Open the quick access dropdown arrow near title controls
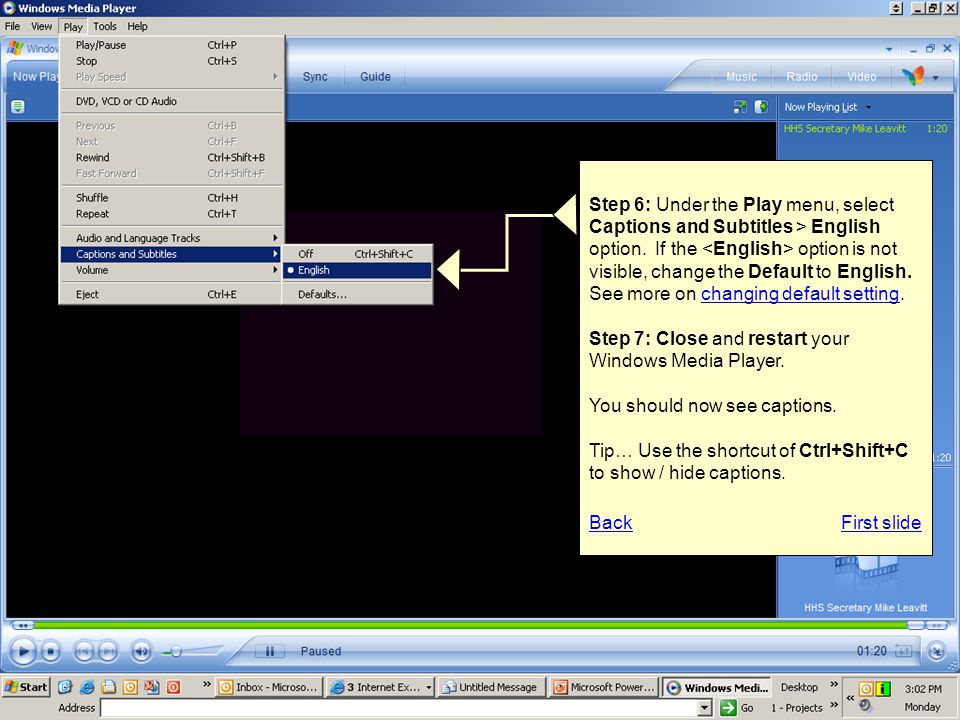Screen dimensions: 960x720 coord(889,49)
